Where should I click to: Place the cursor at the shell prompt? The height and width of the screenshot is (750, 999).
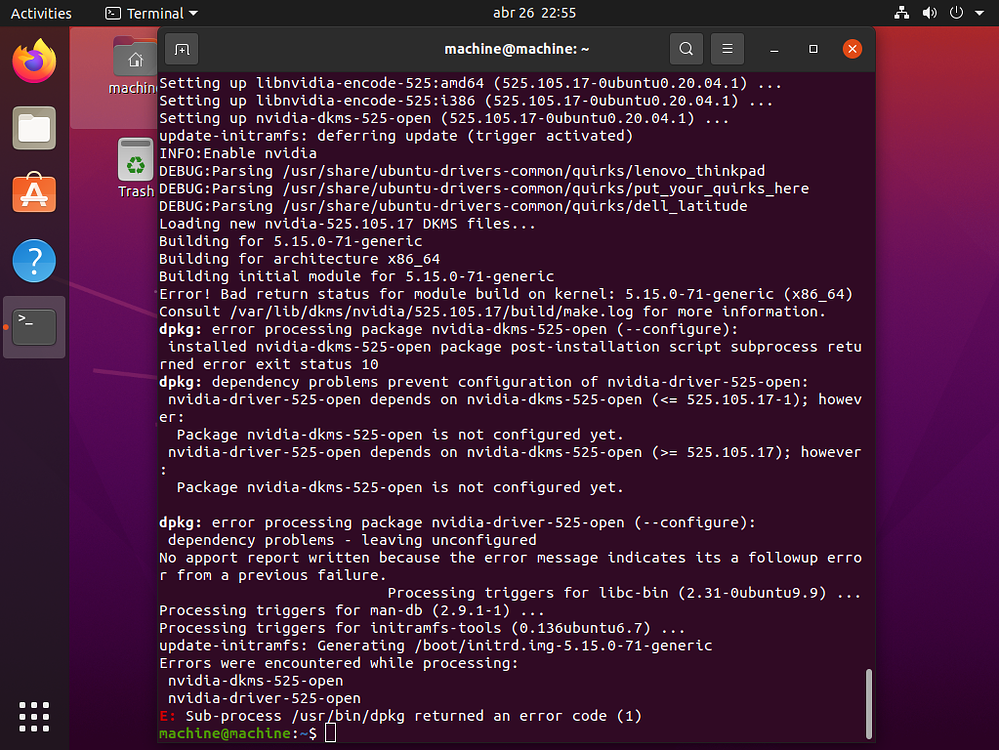[330, 732]
